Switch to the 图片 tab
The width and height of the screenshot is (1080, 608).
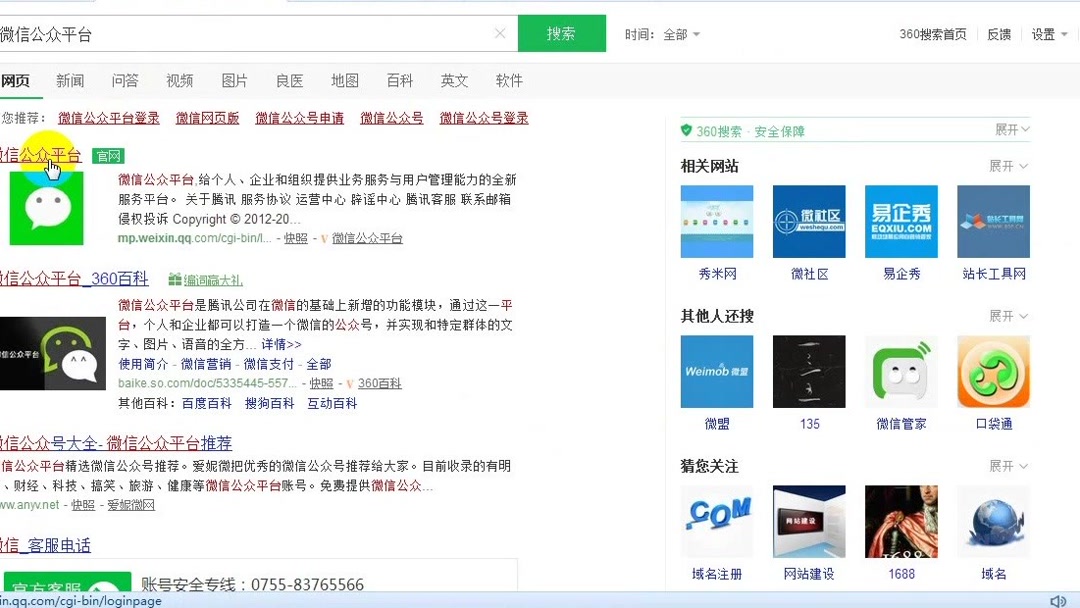234,80
